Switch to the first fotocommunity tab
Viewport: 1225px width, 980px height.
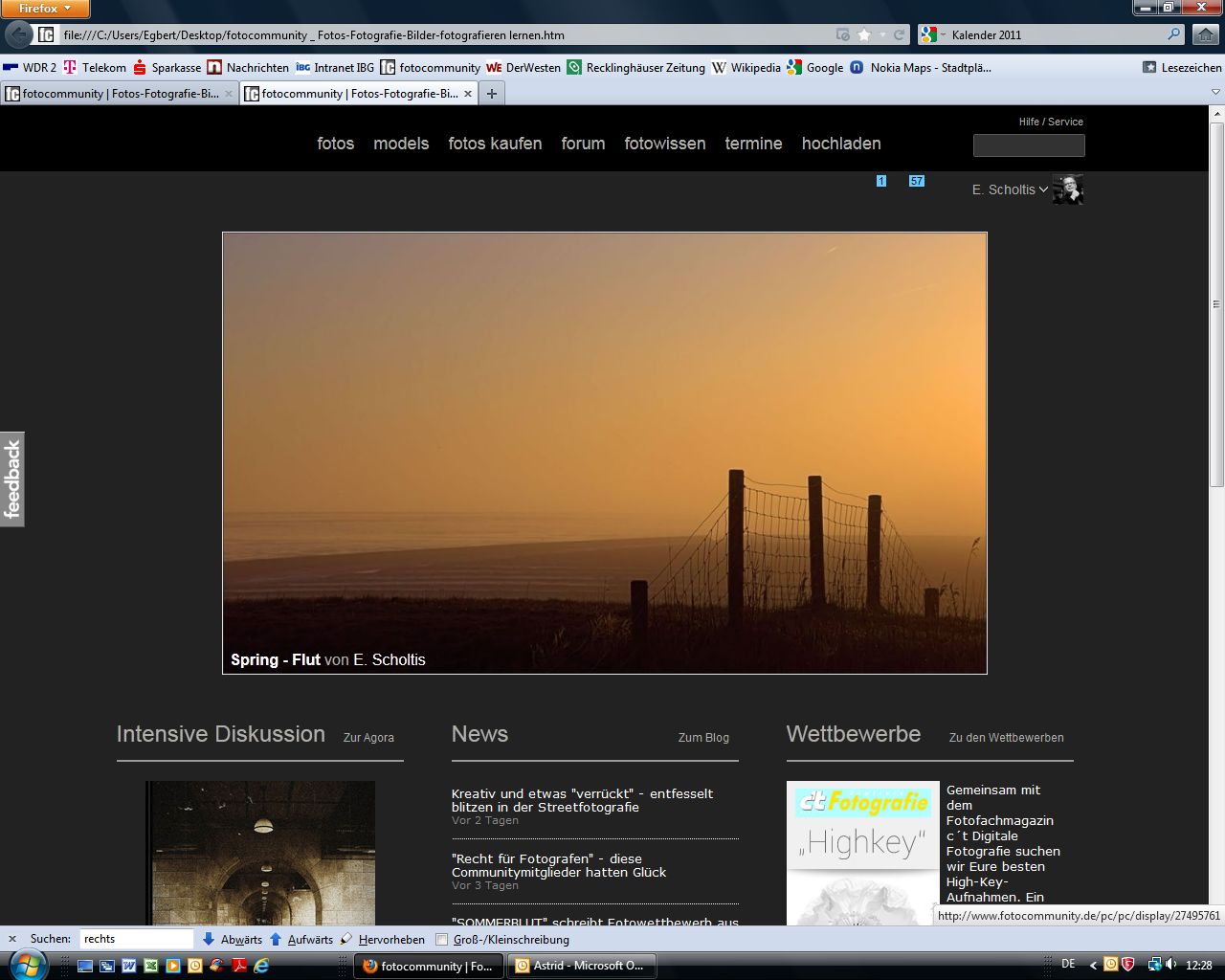pyautogui.click(x=120, y=94)
